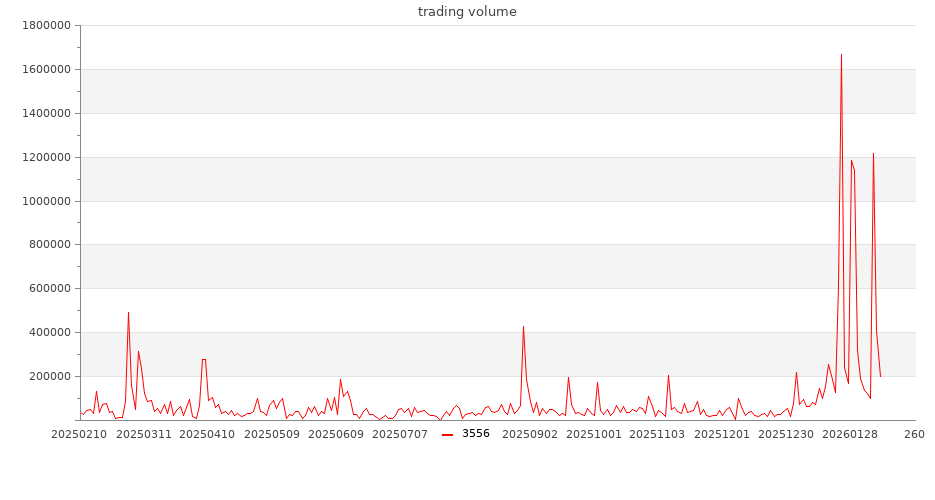935x500 pixels.
Task: Select the 20250902 x-axis date label
Action: 530,434
